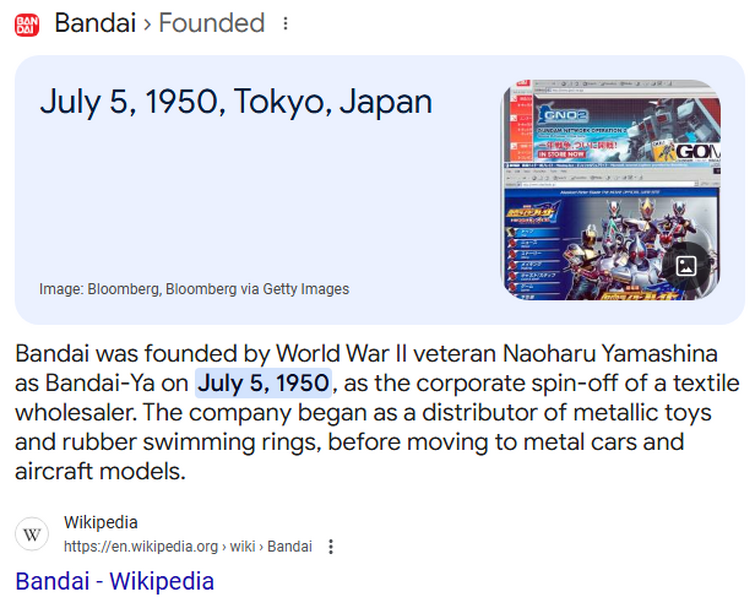Click the red Bandai logo icon

(x=26, y=25)
